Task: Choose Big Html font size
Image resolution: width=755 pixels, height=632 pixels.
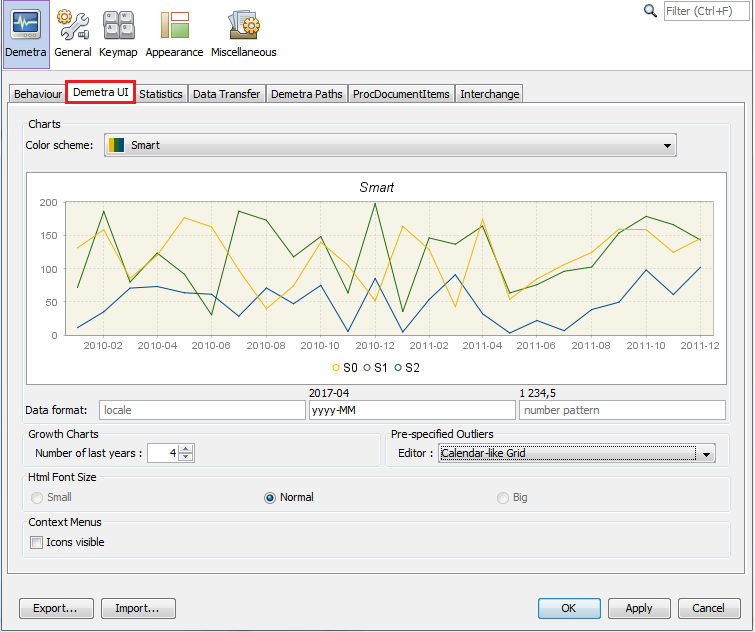Action: click(503, 497)
